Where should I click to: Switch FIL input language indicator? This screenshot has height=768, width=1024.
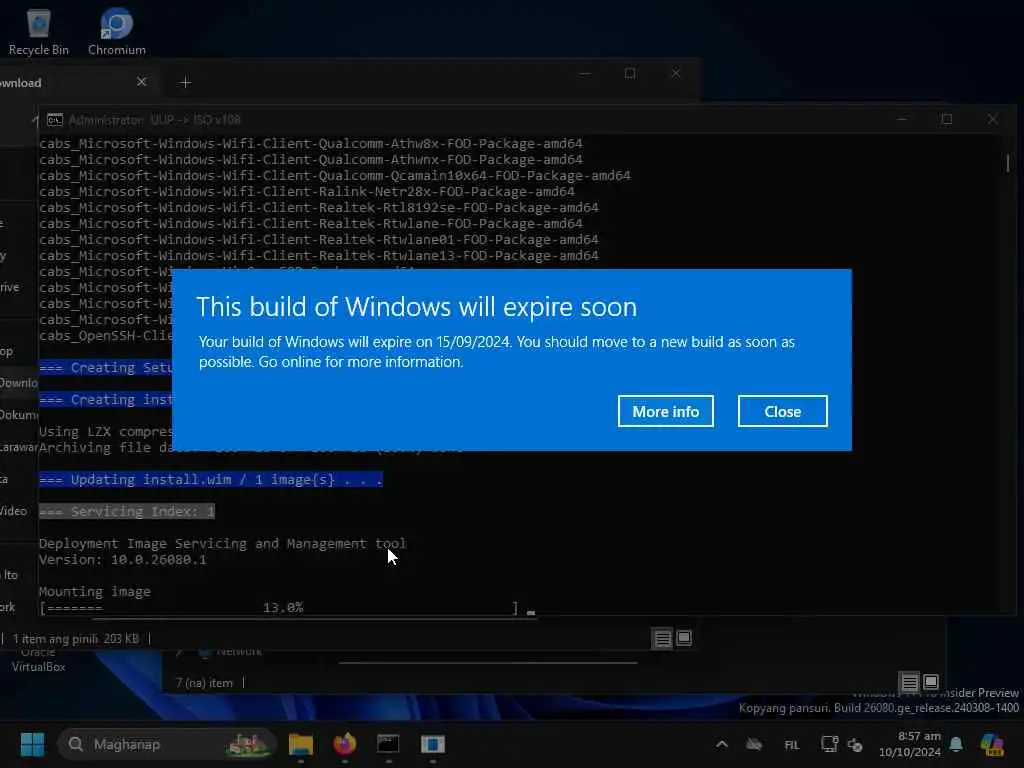[792, 744]
